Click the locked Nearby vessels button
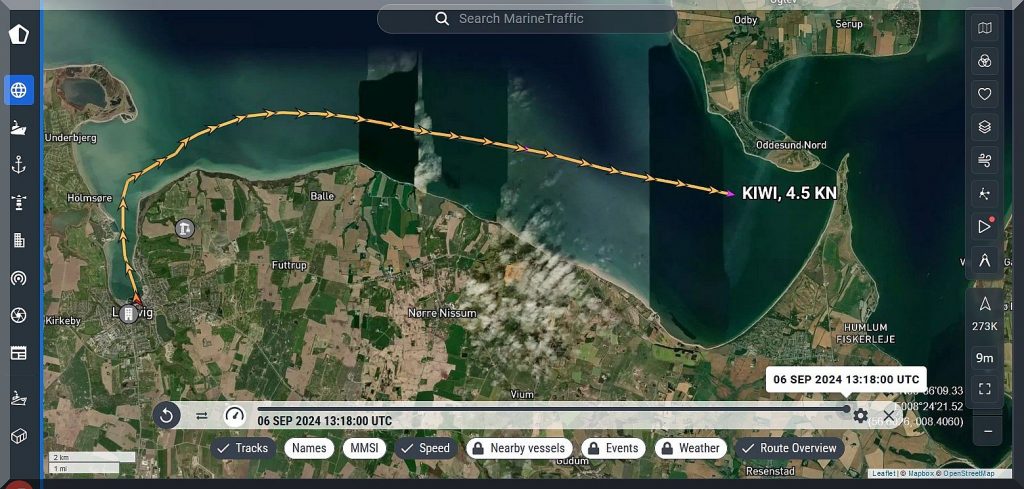This screenshot has height=489, width=1024. pos(520,448)
